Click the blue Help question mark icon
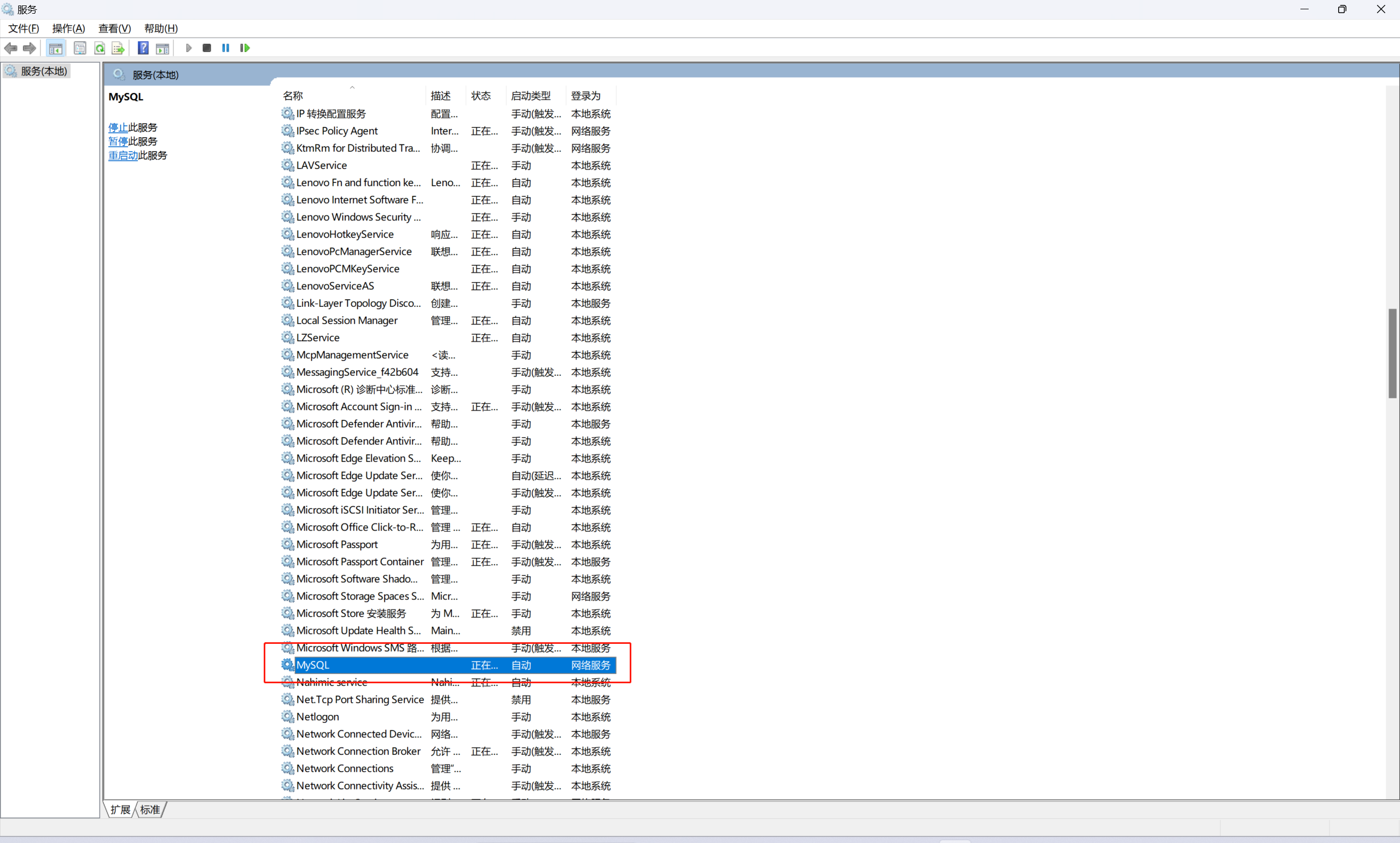The image size is (1400, 843). click(143, 48)
